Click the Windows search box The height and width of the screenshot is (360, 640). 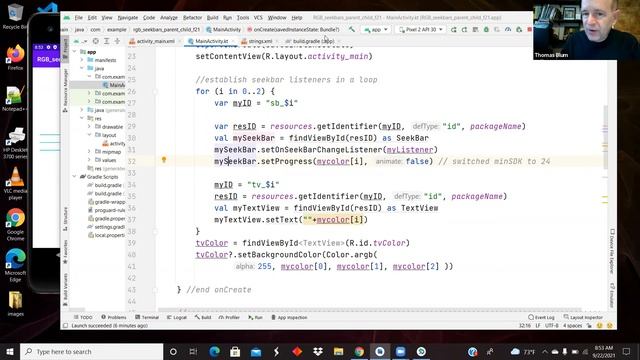coord(91,351)
